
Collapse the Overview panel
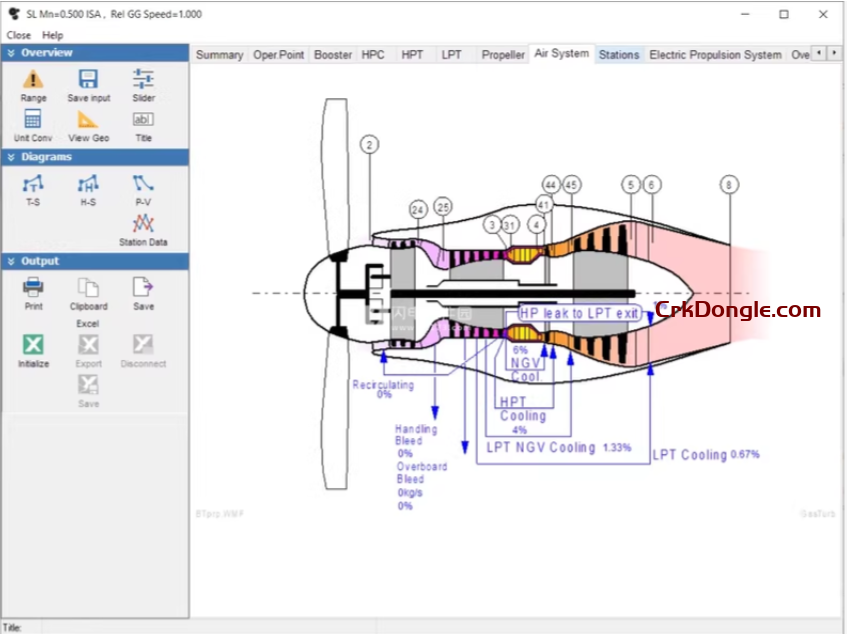tap(10, 52)
